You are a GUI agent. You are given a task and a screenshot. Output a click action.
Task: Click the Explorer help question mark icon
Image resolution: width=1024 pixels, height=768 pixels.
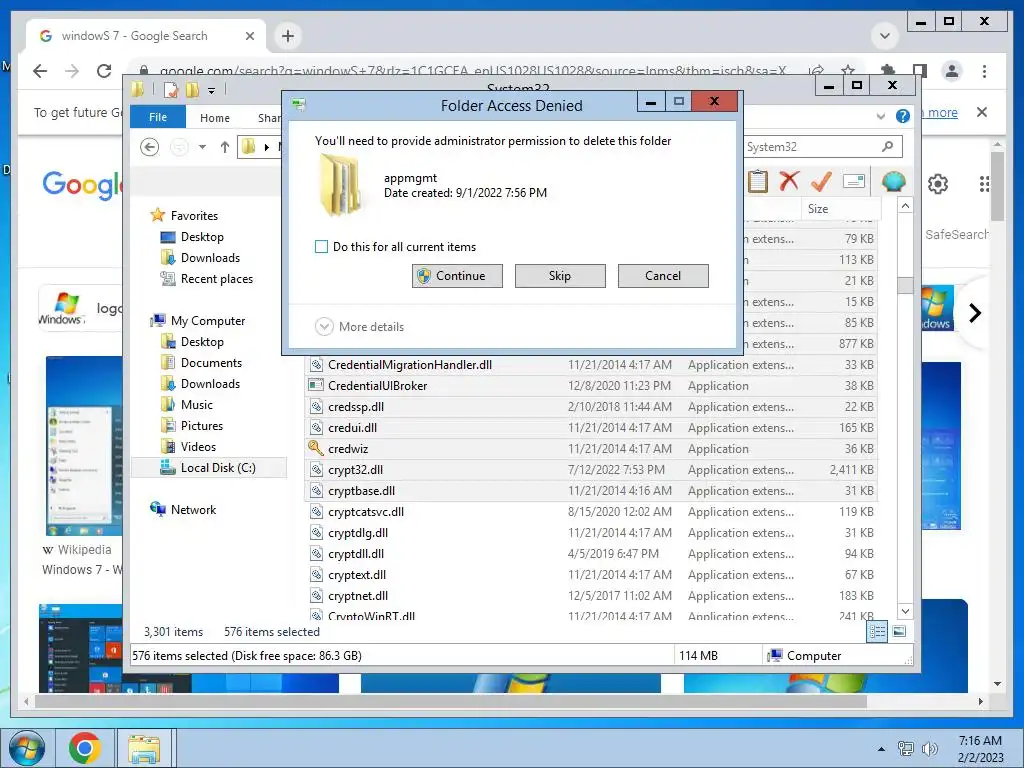[903, 116]
